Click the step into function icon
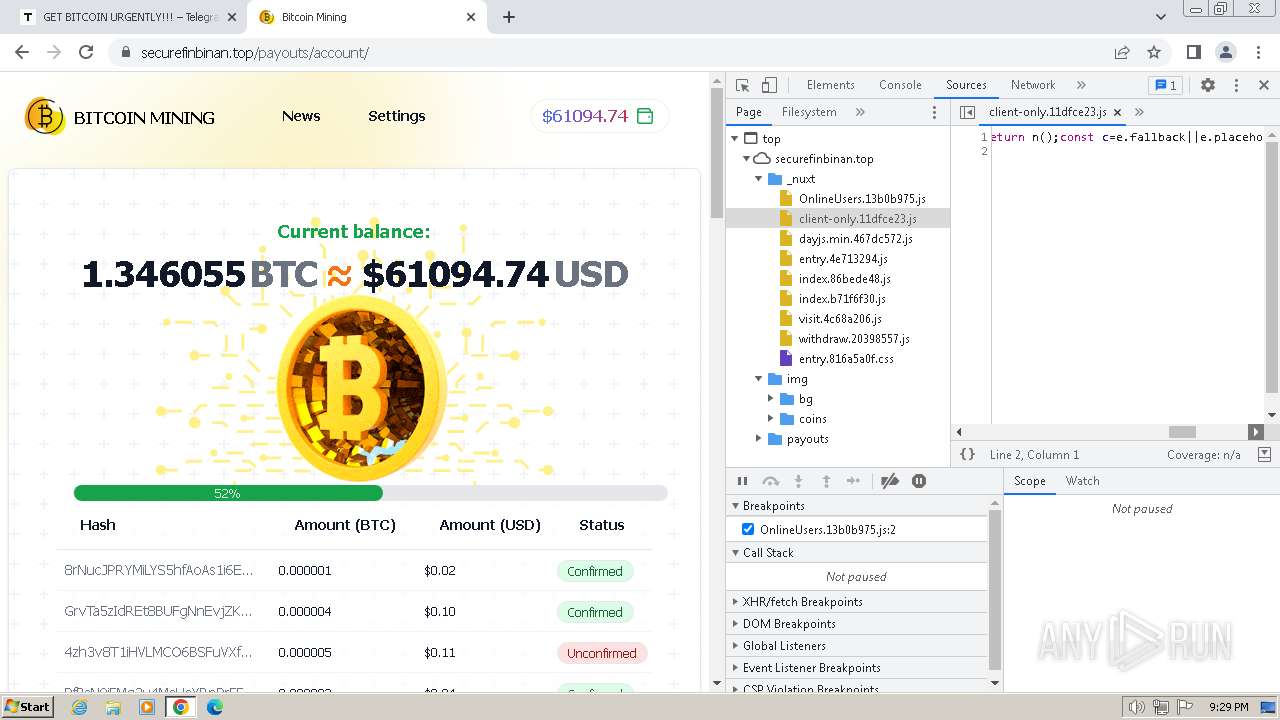1280x720 pixels. coord(798,481)
